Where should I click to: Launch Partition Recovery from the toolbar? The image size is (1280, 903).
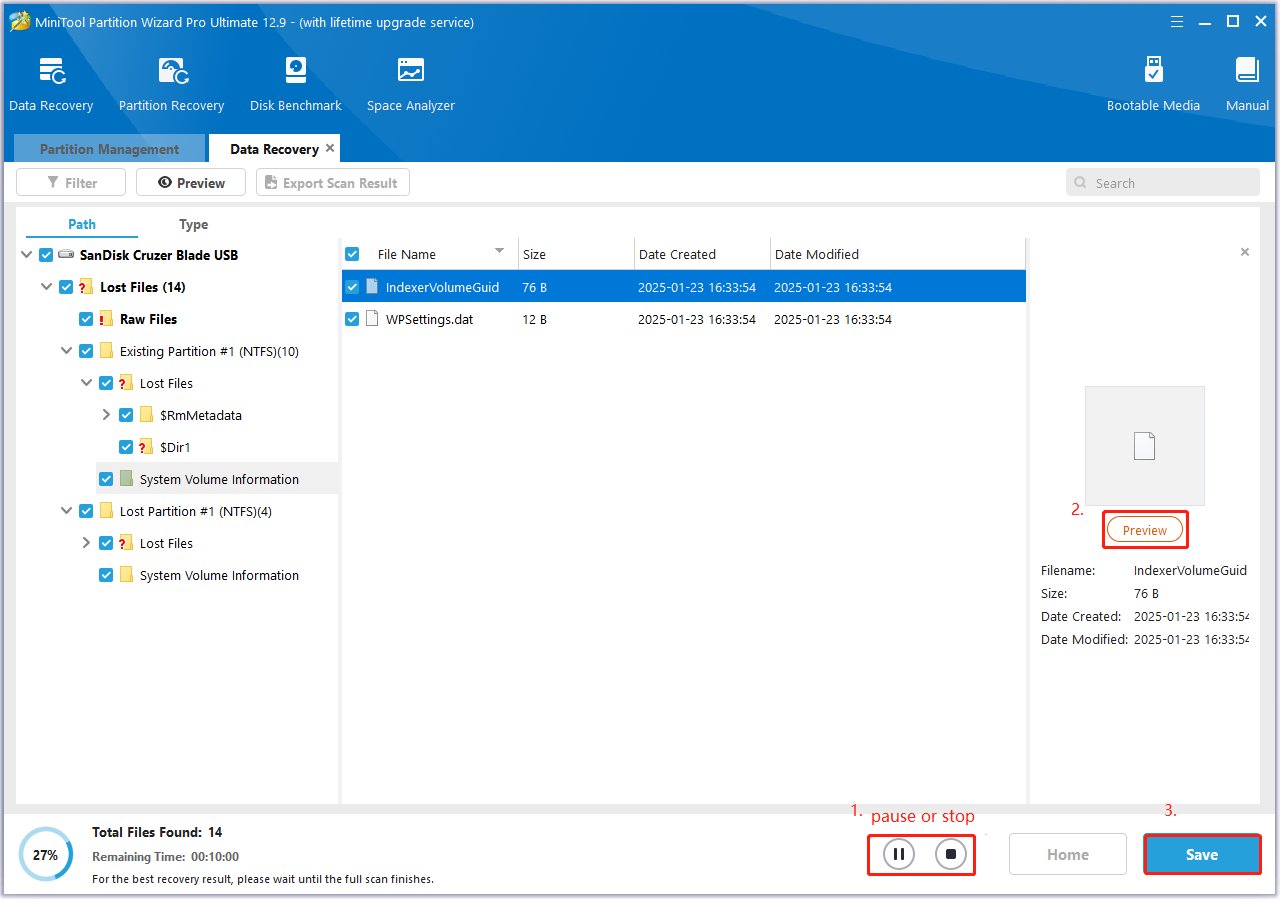171,85
